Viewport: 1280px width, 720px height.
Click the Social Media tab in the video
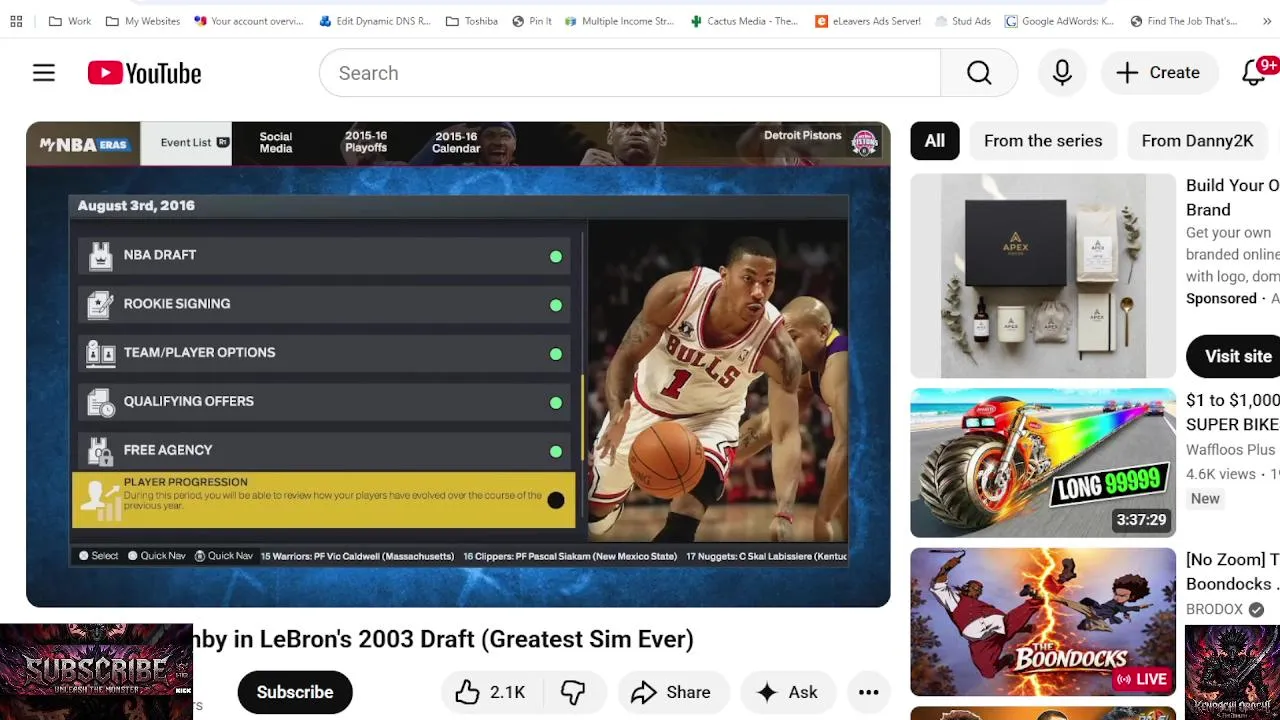point(276,143)
